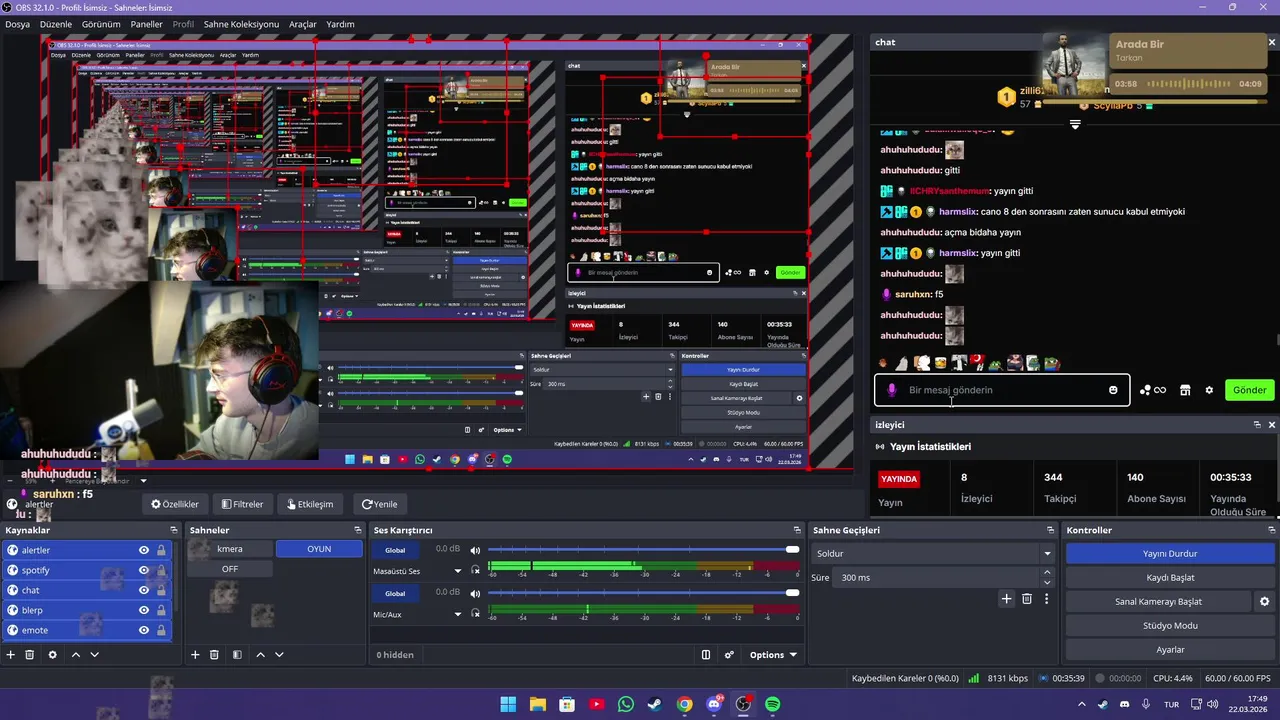Click purple microphone icon in chat input
Screen dimensions: 1280x720
892,390
